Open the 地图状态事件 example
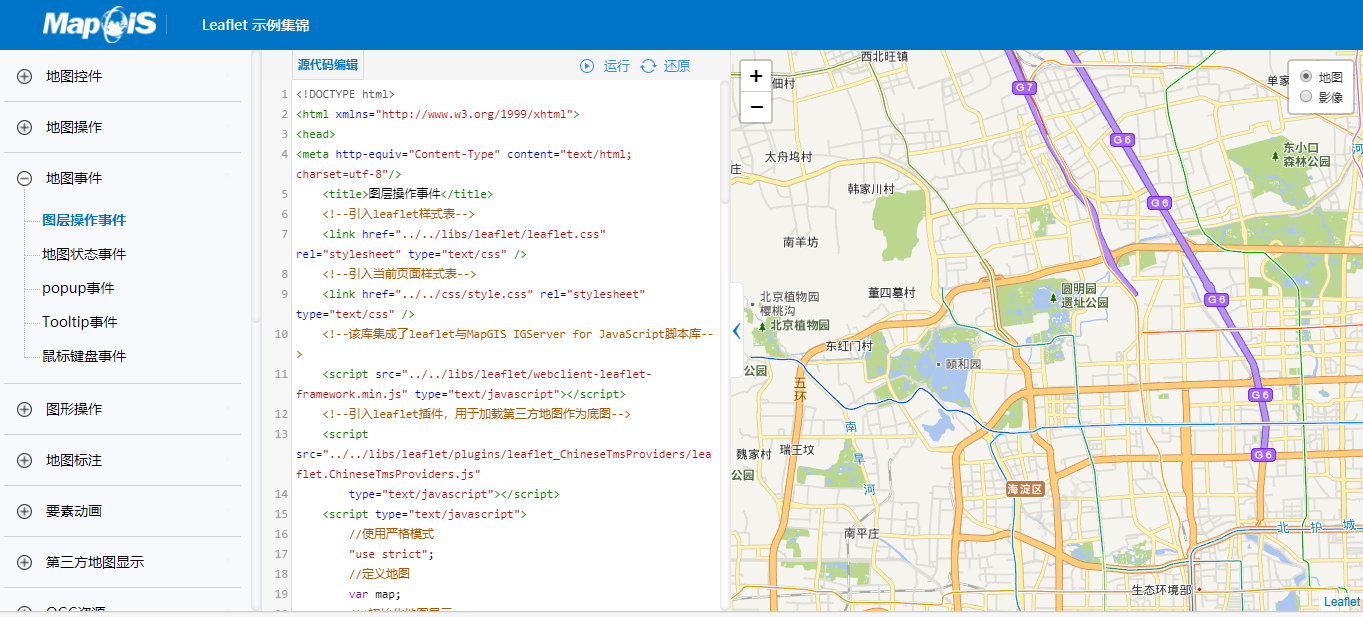 tap(84, 254)
